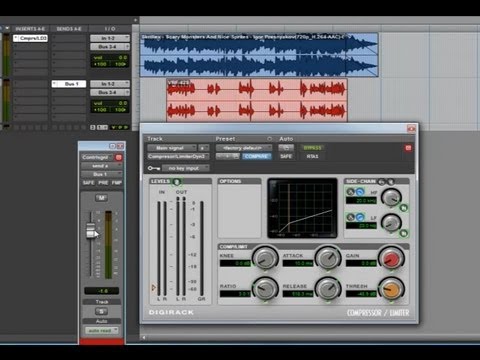Toggle PRE button in send window
This screenshot has width=480, height=360.
103,183
